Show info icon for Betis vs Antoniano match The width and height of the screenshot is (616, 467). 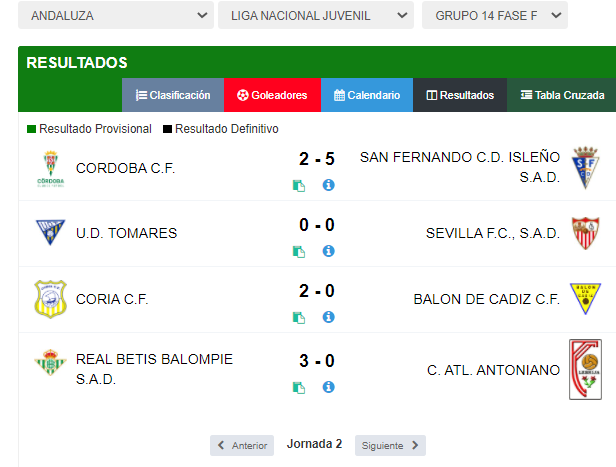point(328,387)
